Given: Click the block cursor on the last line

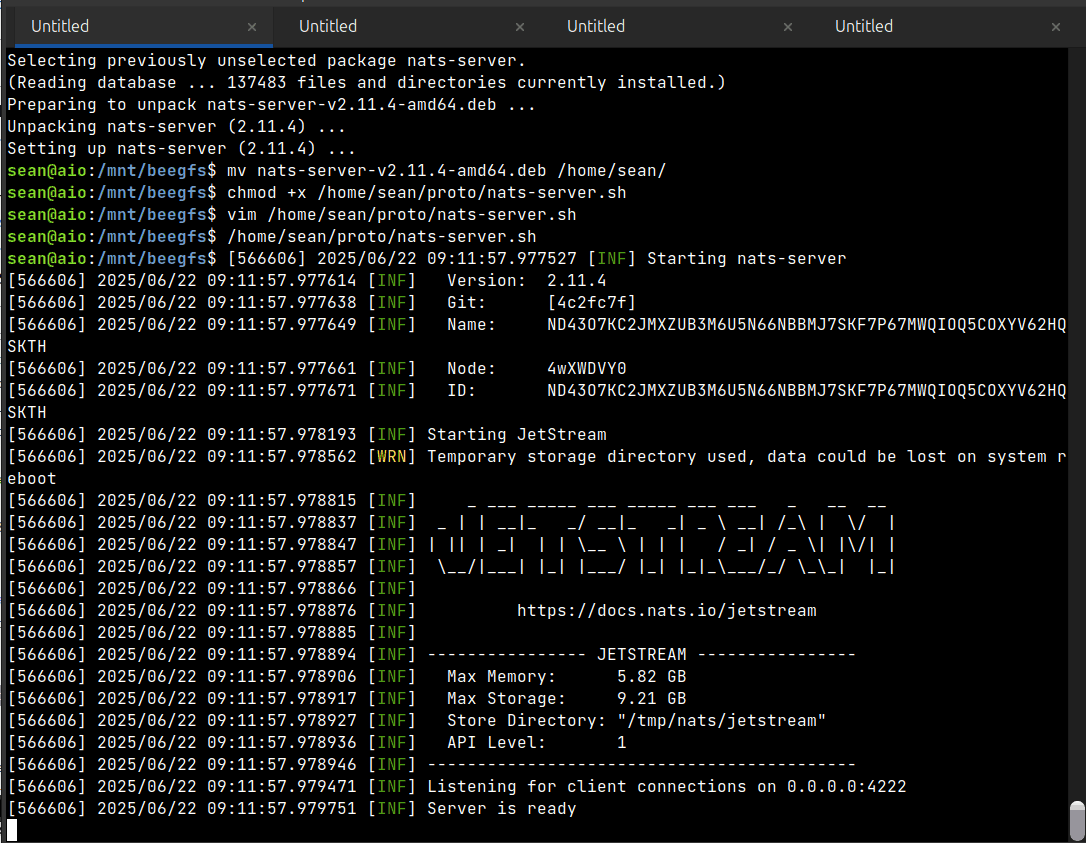Looking at the screenshot, I should [x=12, y=830].
